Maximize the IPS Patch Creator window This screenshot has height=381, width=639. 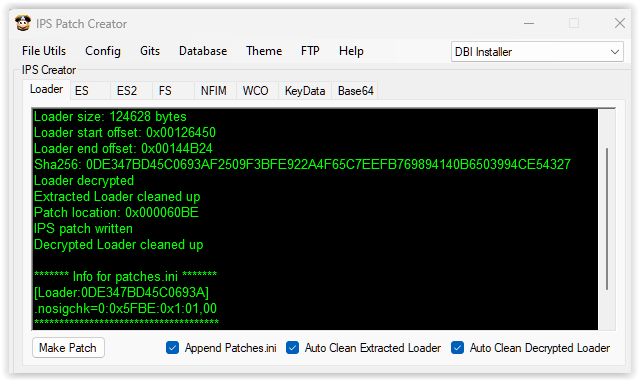(x=574, y=23)
